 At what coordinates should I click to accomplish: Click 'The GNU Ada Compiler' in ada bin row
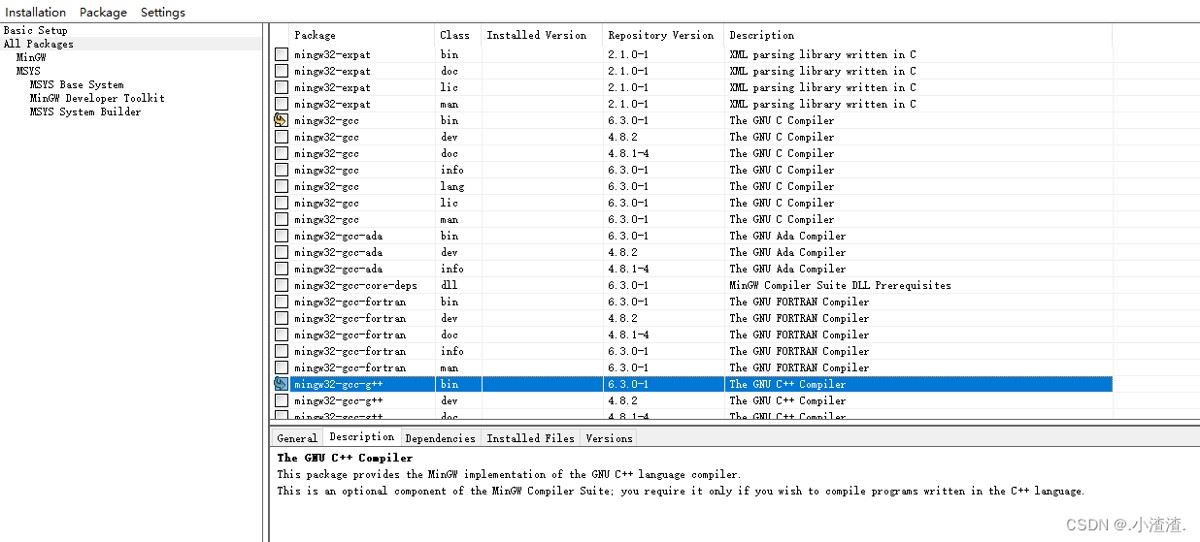(x=787, y=236)
